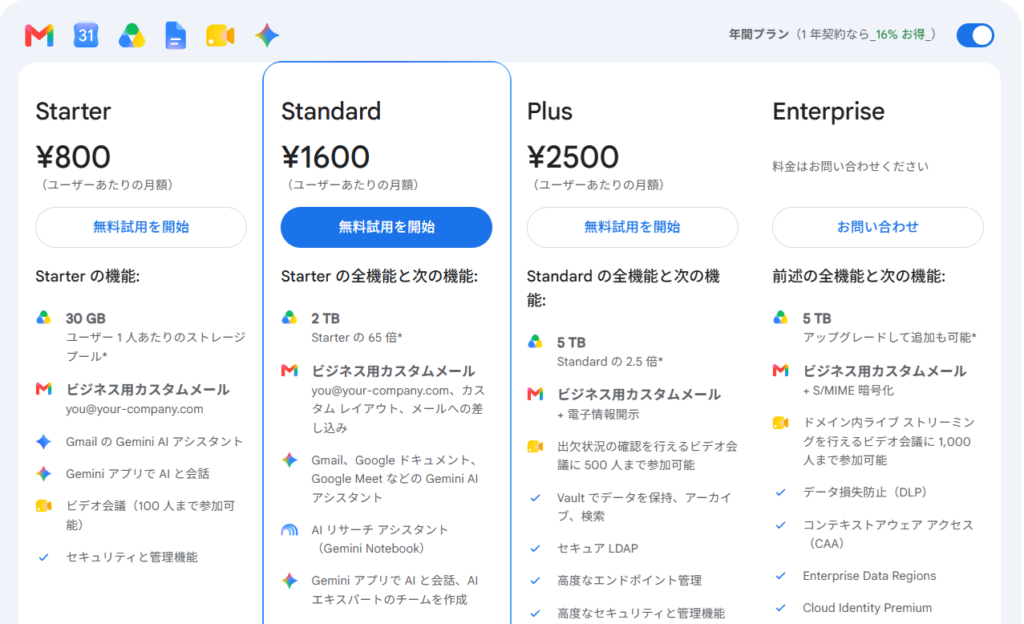Click the Google Drive icon in header

point(131,35)
